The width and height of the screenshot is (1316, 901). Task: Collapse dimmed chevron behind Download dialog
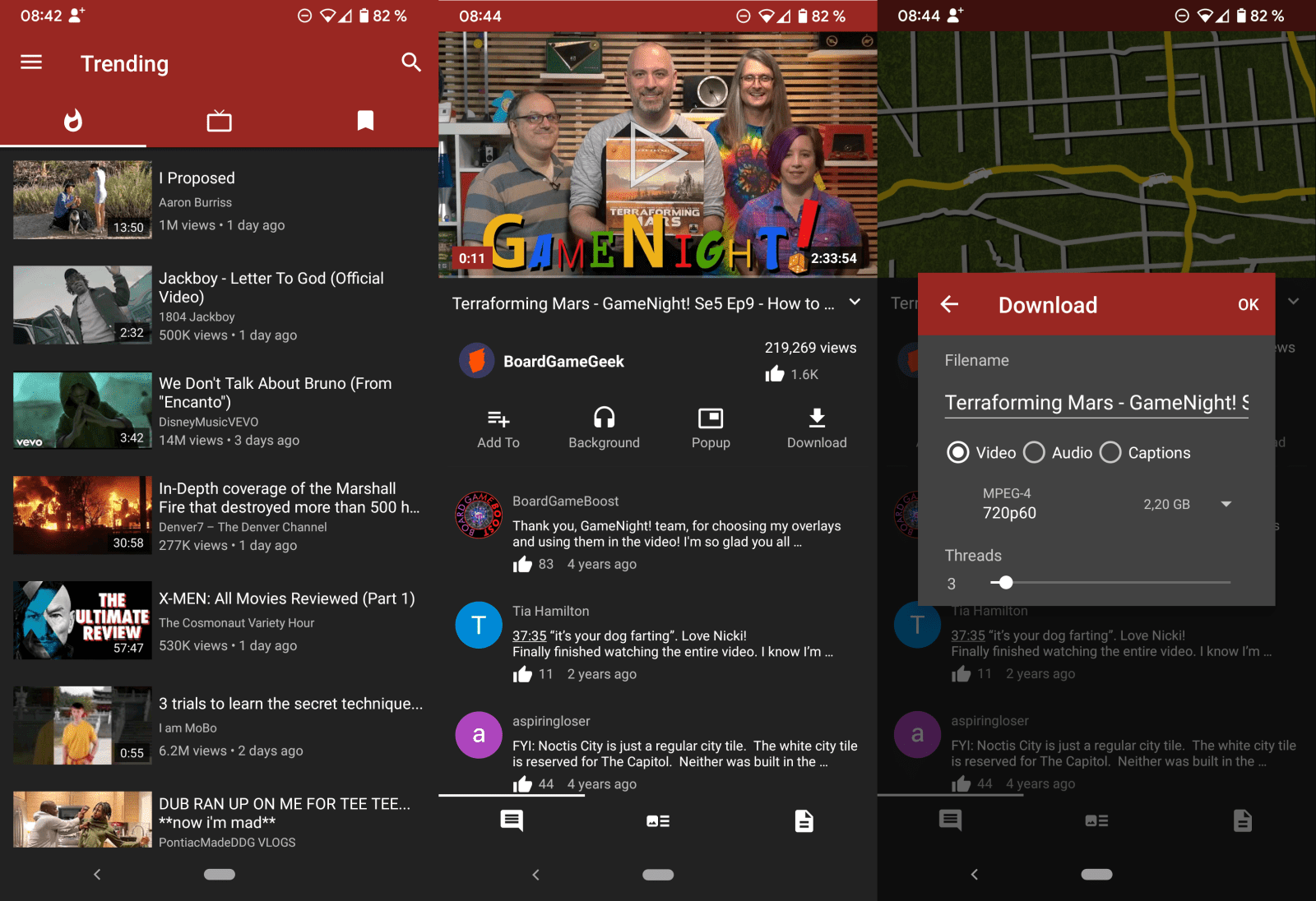coord(1294,302)
